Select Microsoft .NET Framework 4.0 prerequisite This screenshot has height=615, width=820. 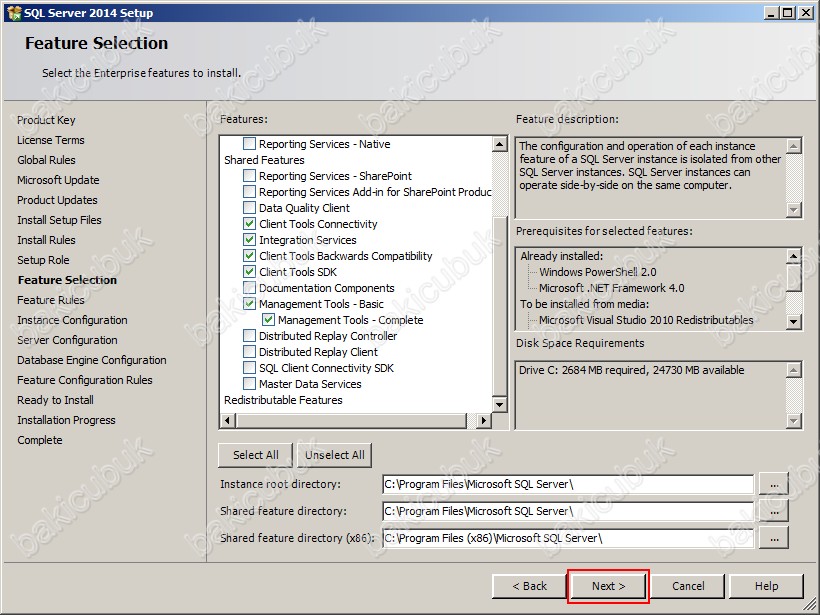611,288
